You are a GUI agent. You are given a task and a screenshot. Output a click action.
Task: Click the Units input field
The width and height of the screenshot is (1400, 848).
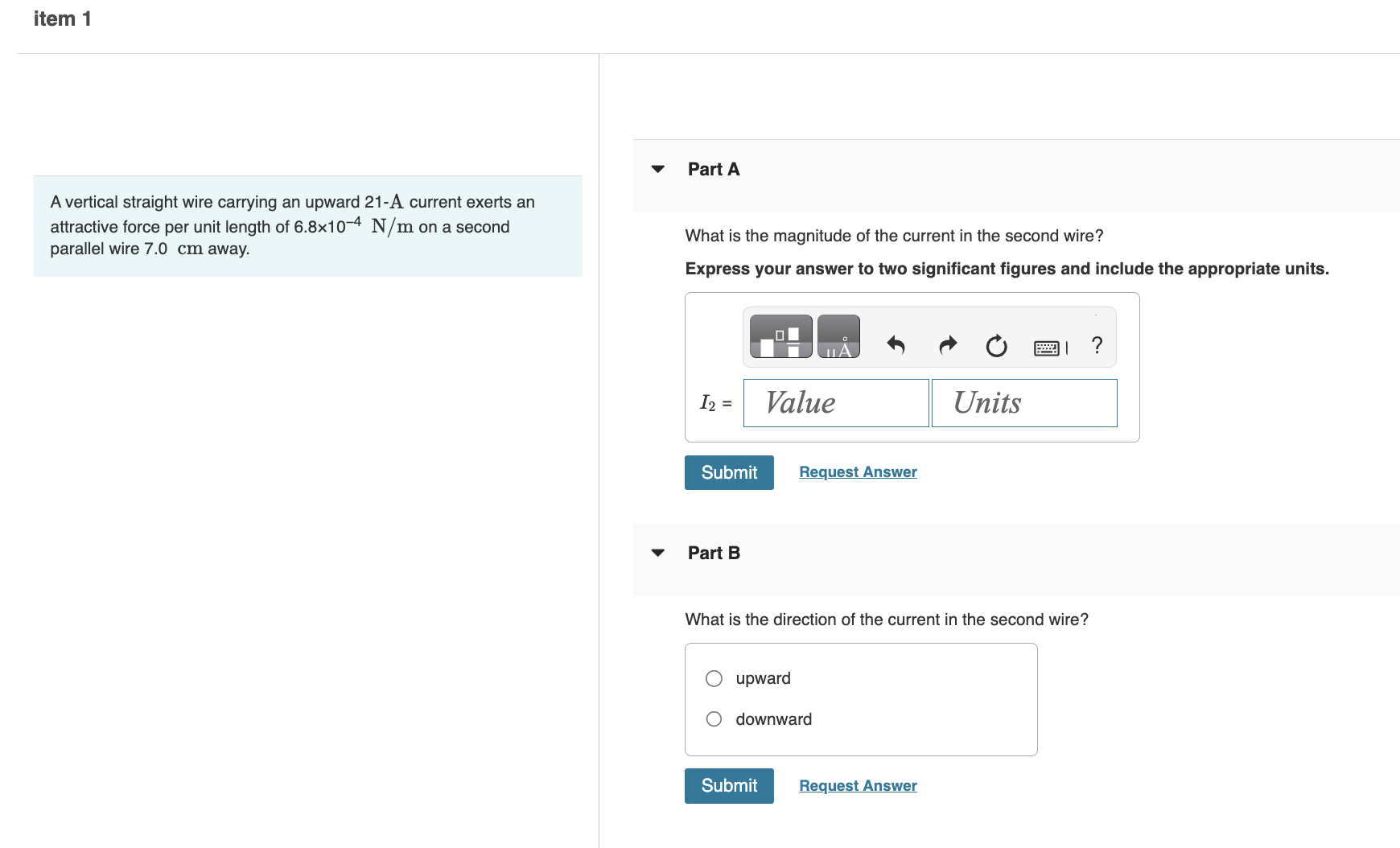[x=1023, y=403]
